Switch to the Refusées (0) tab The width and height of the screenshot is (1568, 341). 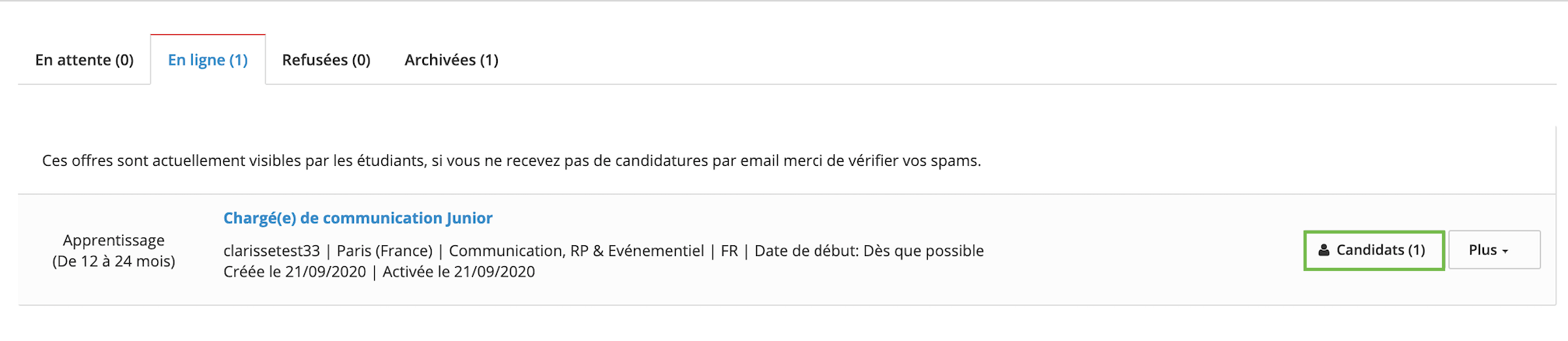tap(326, 60)
